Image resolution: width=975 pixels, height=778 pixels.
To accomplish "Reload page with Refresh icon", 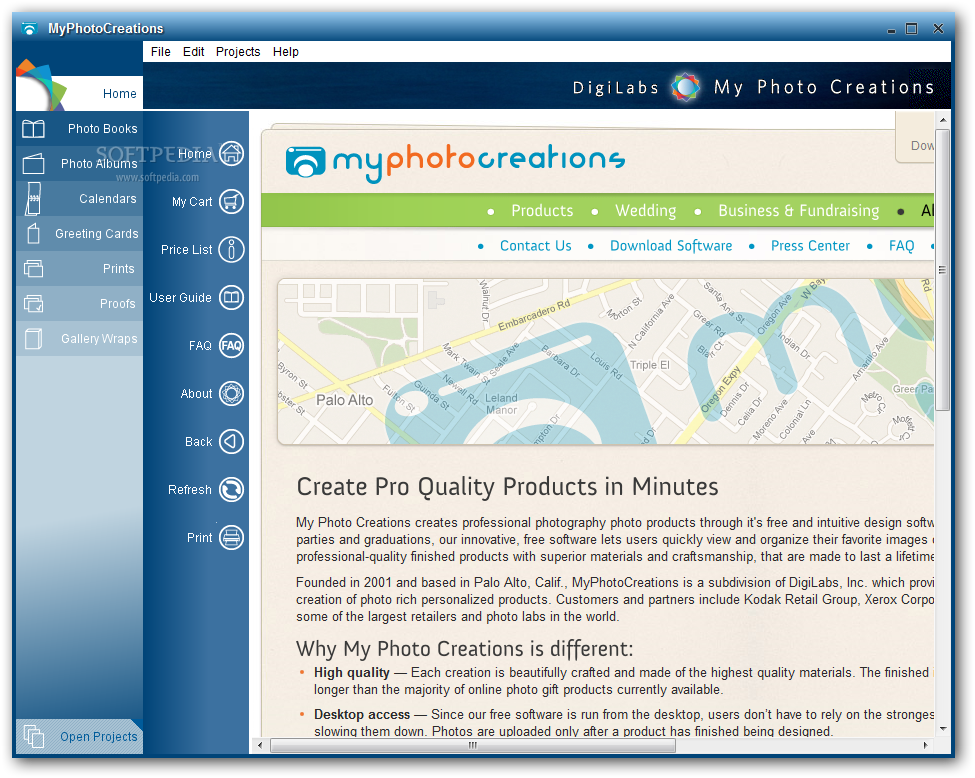I will pyautogui.click(x=231, y=489).
